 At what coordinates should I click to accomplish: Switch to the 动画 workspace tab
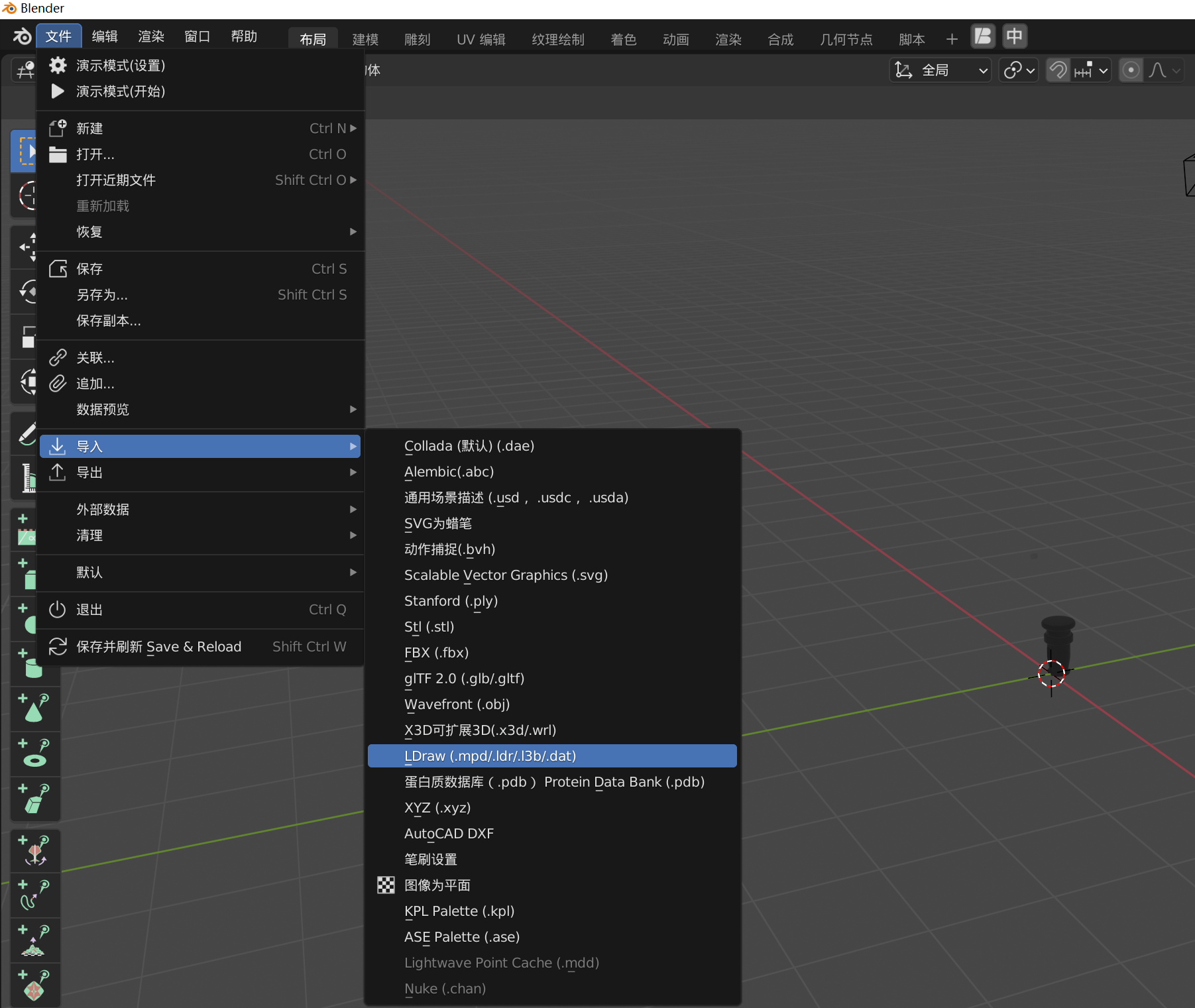point(676,40)
